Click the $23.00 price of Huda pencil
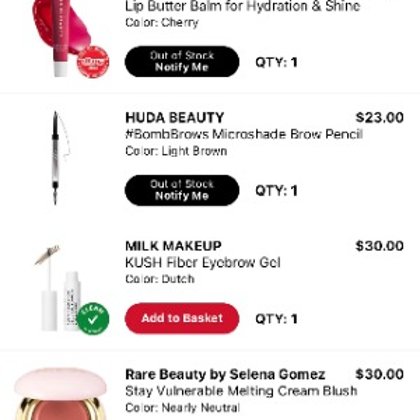The image size is (420, 420). click(380, 118)
